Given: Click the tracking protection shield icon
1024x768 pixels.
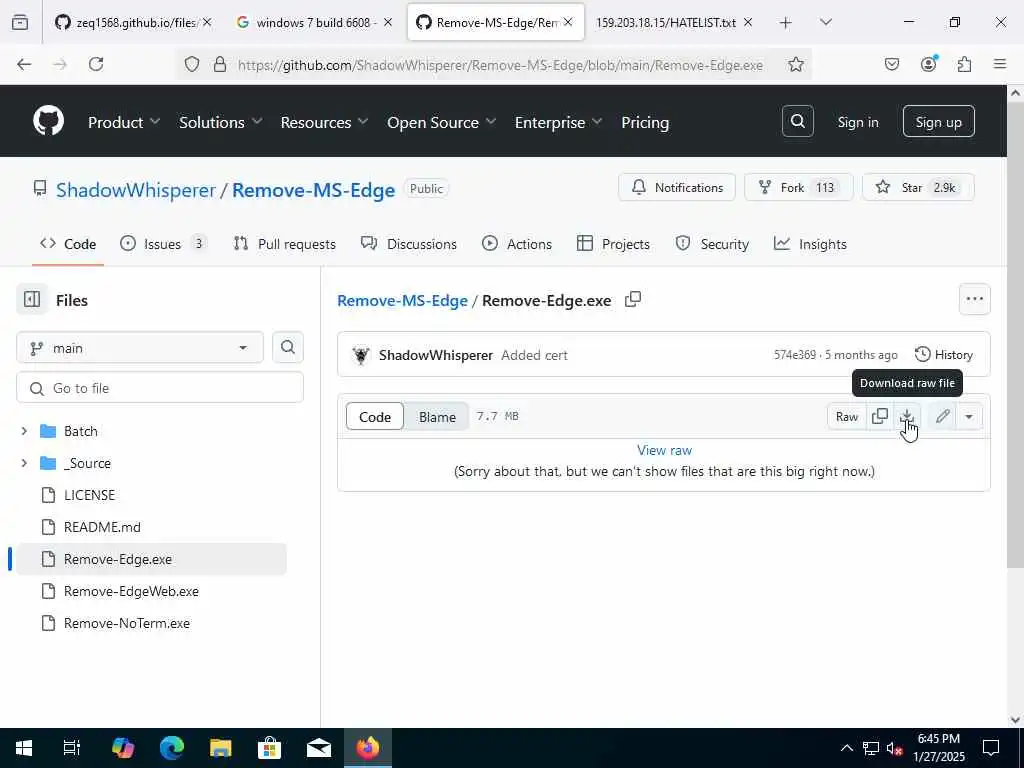Looking at the screenshot, I should [191, 64].
